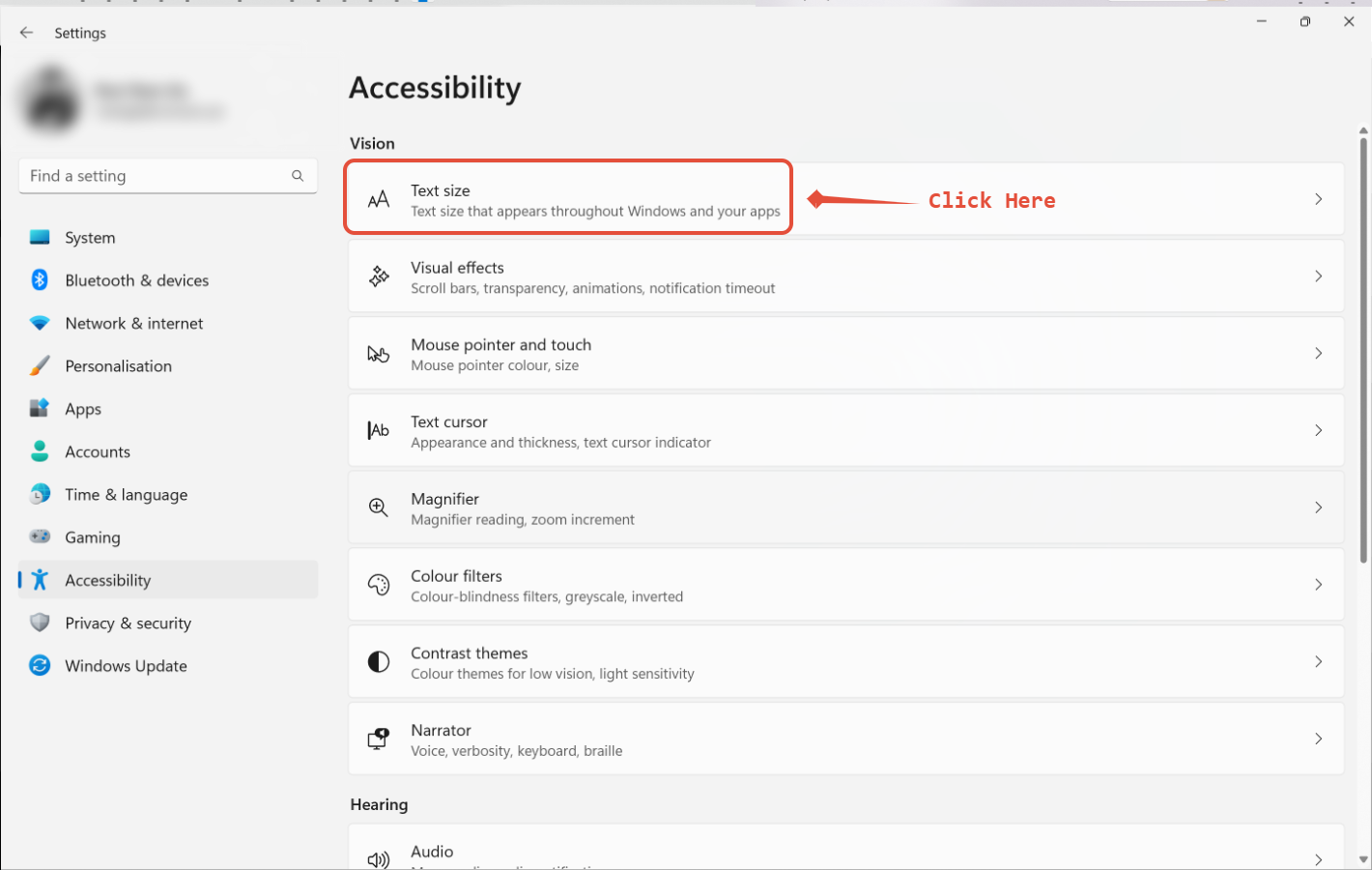Click the Colour filters palette icon

click(379, 585)
